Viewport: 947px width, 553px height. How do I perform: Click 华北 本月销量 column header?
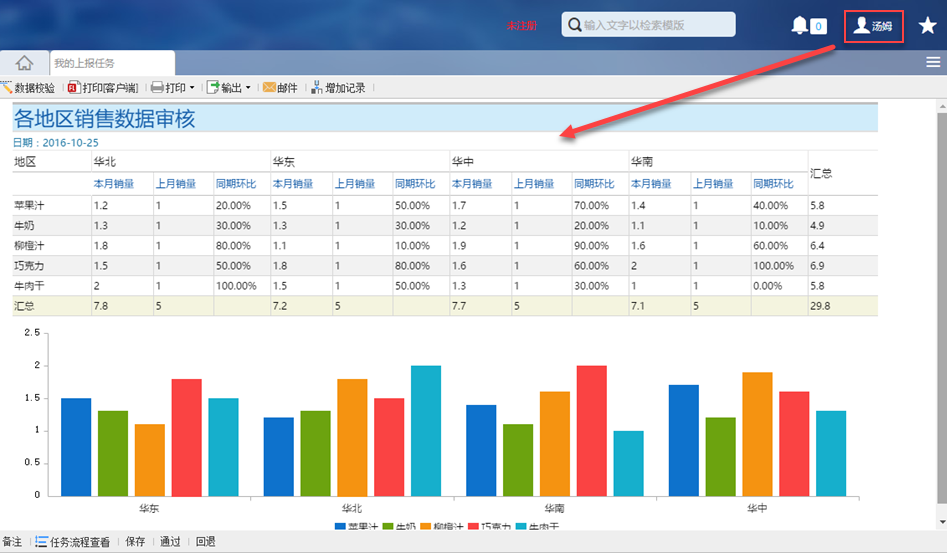[x=114, y=184]
